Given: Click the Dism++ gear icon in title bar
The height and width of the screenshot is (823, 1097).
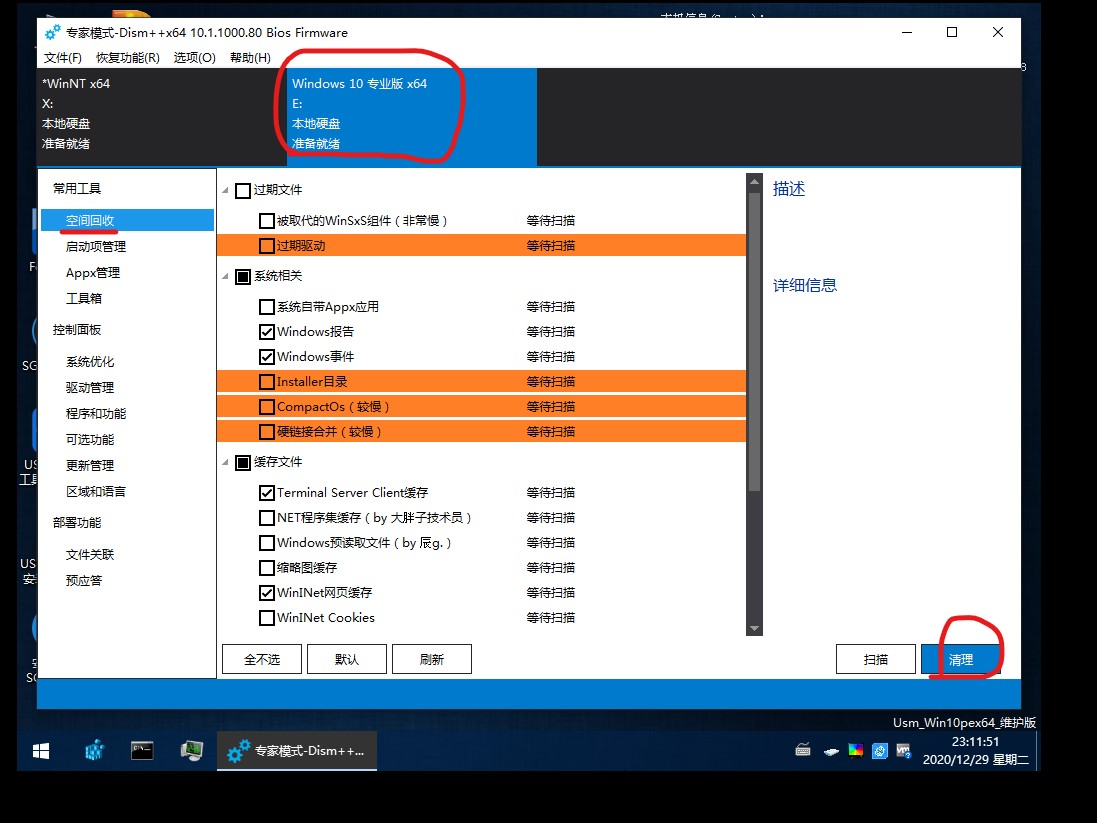Looking at the screenshot, I should [52, 32].
